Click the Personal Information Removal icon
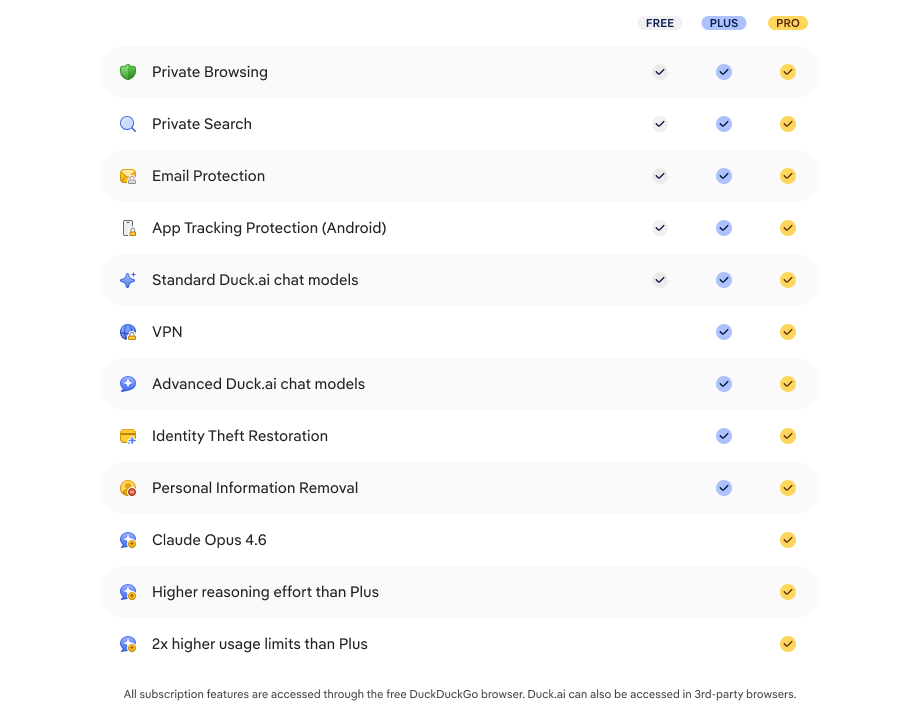 [x=127, y=487]
